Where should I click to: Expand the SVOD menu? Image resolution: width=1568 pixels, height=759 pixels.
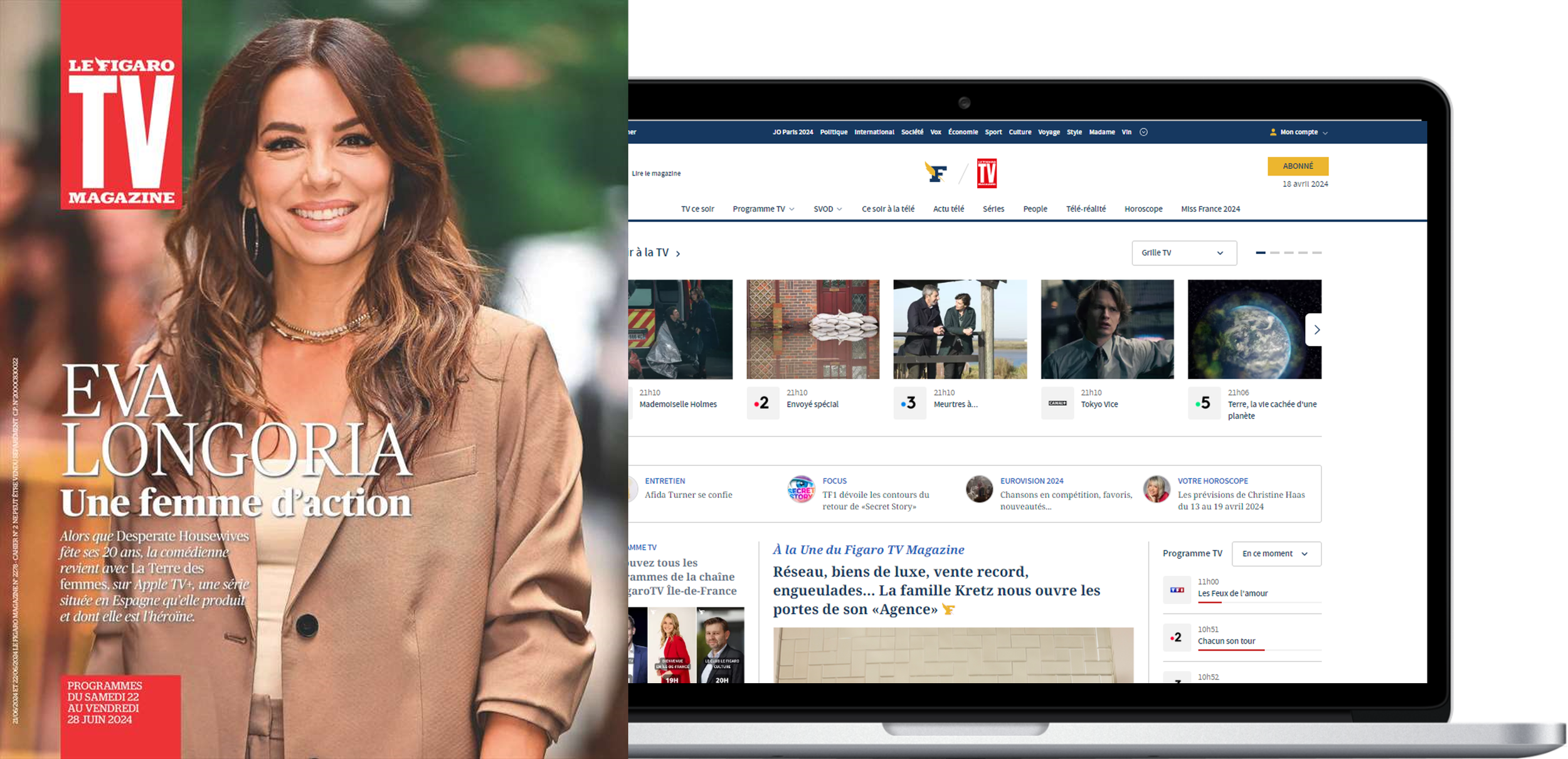[x=827, y=209]
